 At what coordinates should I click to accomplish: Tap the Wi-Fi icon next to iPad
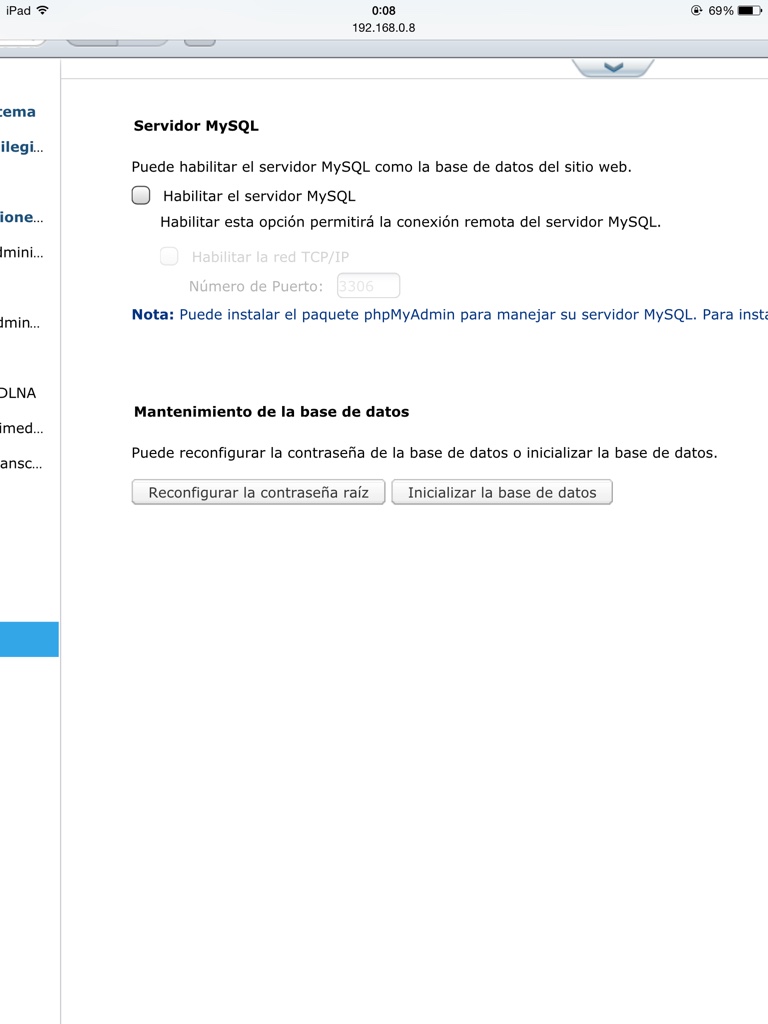43,11
